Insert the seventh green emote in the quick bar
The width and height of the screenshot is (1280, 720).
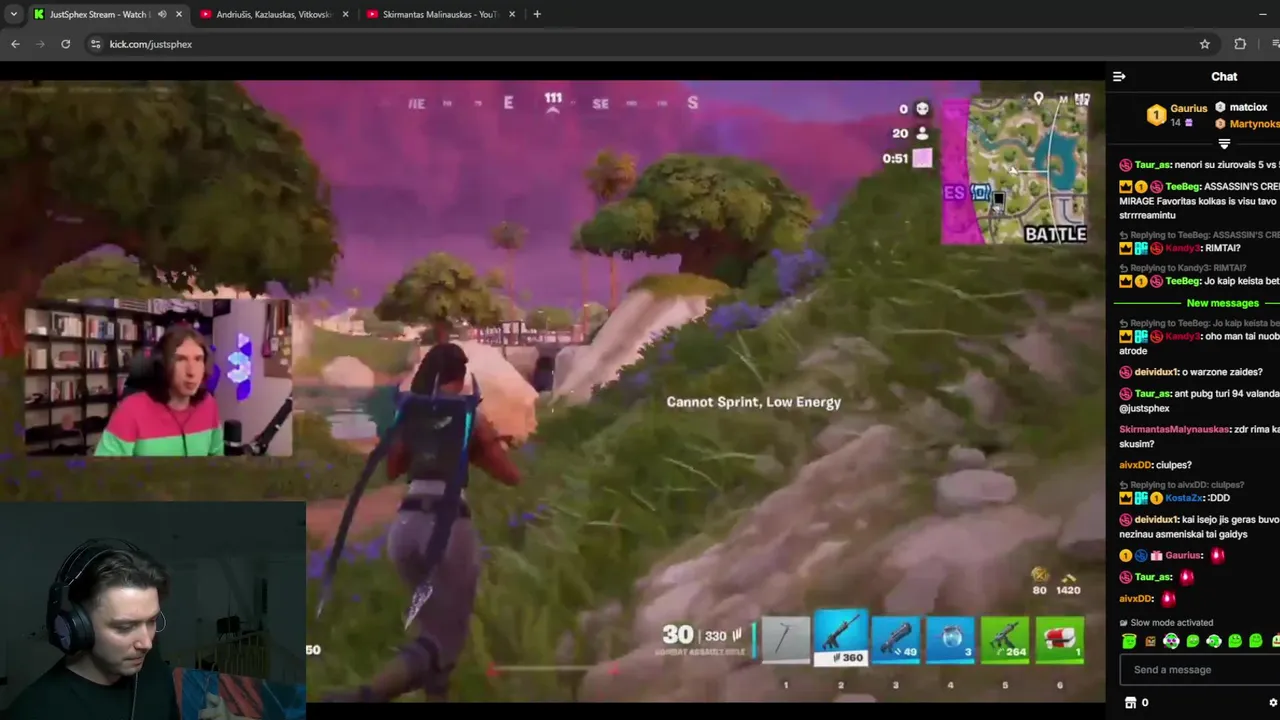click(1256, 641)
